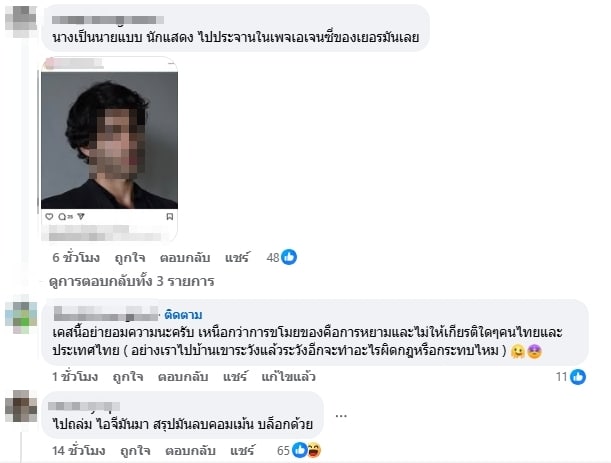Click ติดตาม to follow the second commenter
The width and height of the screenshot is (611, 463).
(183, 315)
